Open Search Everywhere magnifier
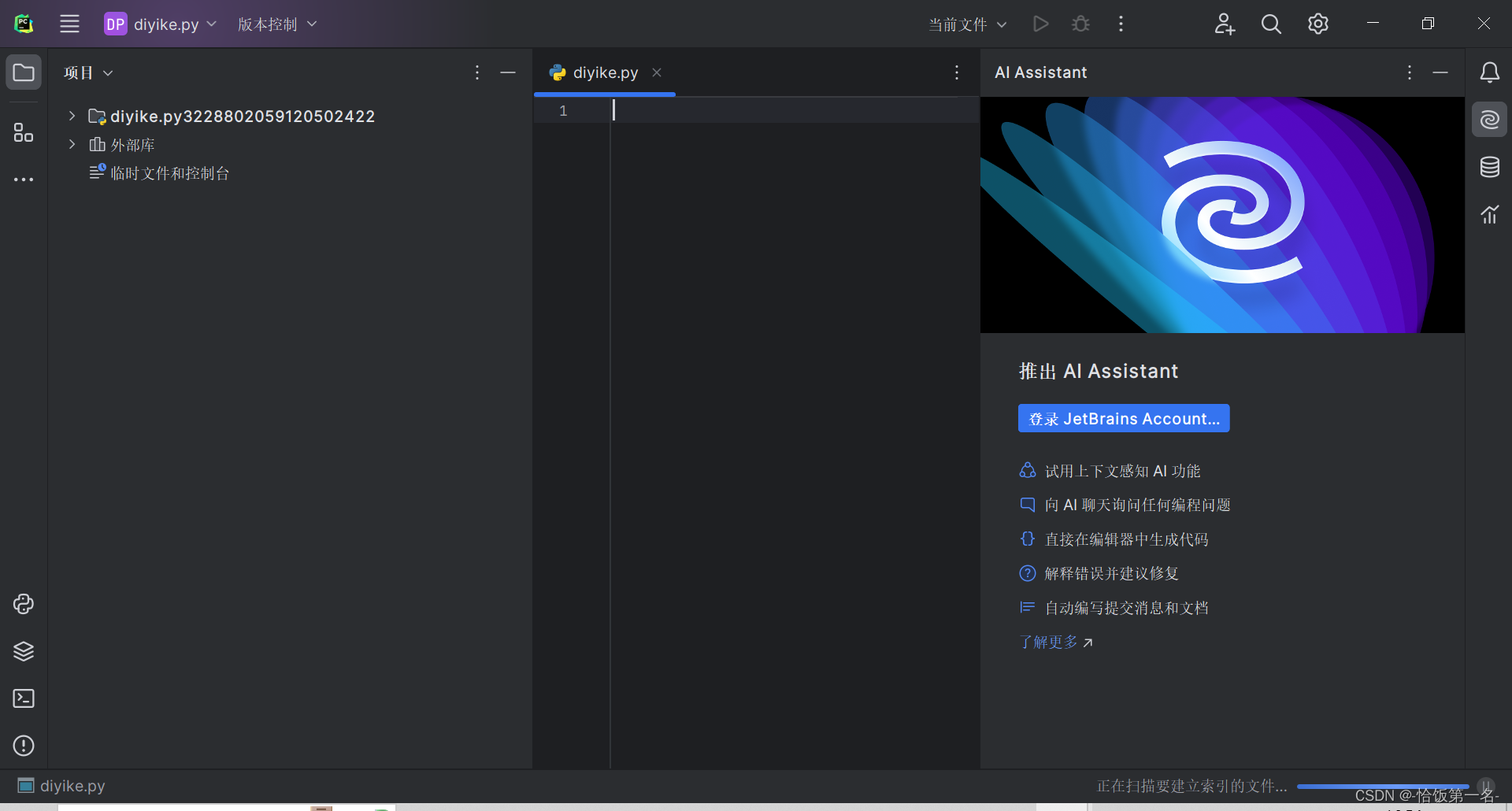The height and width of the screenshot is (811, 1512). [1271, 24]
